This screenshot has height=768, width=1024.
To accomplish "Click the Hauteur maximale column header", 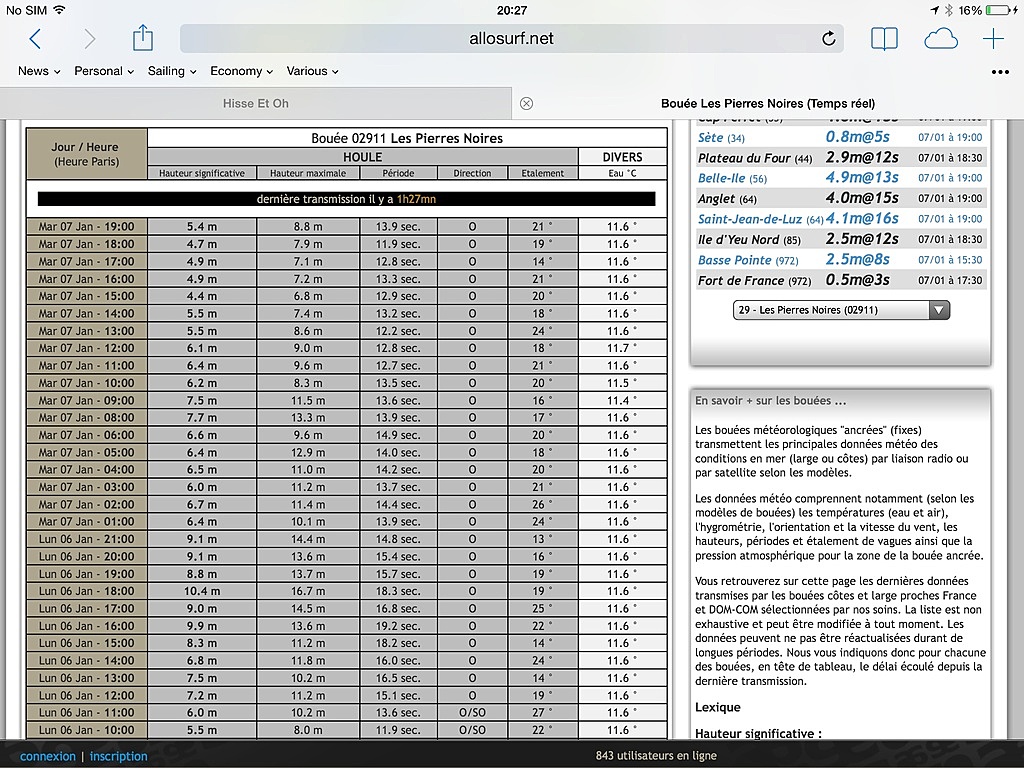I will coord(308,173).
